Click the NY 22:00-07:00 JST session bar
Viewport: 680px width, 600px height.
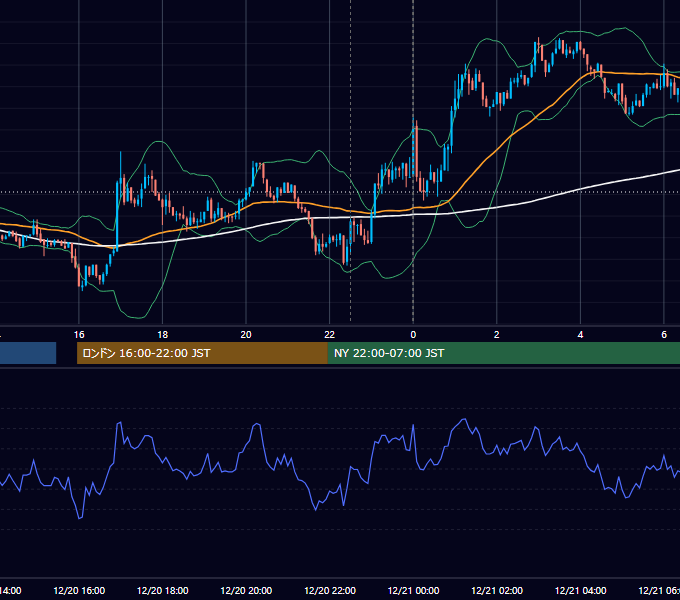[503, 353]
